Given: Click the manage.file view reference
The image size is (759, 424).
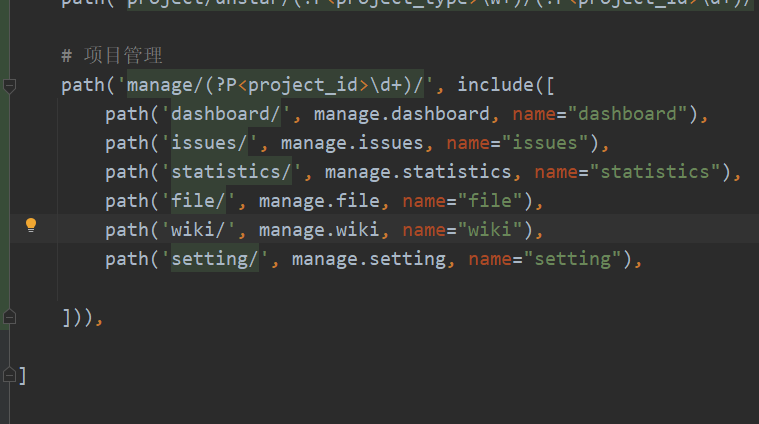Looking at the screenshot, I should 319,201.
